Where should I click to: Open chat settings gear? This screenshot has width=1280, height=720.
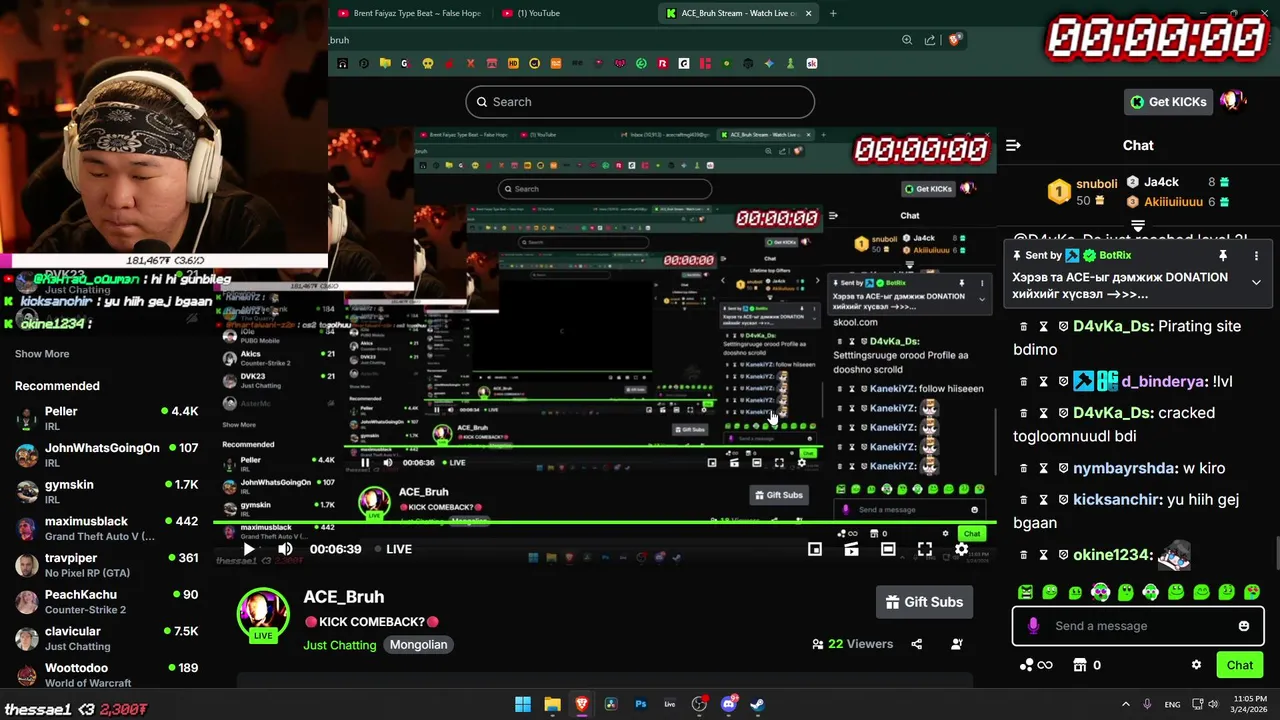click(1196, 665)
